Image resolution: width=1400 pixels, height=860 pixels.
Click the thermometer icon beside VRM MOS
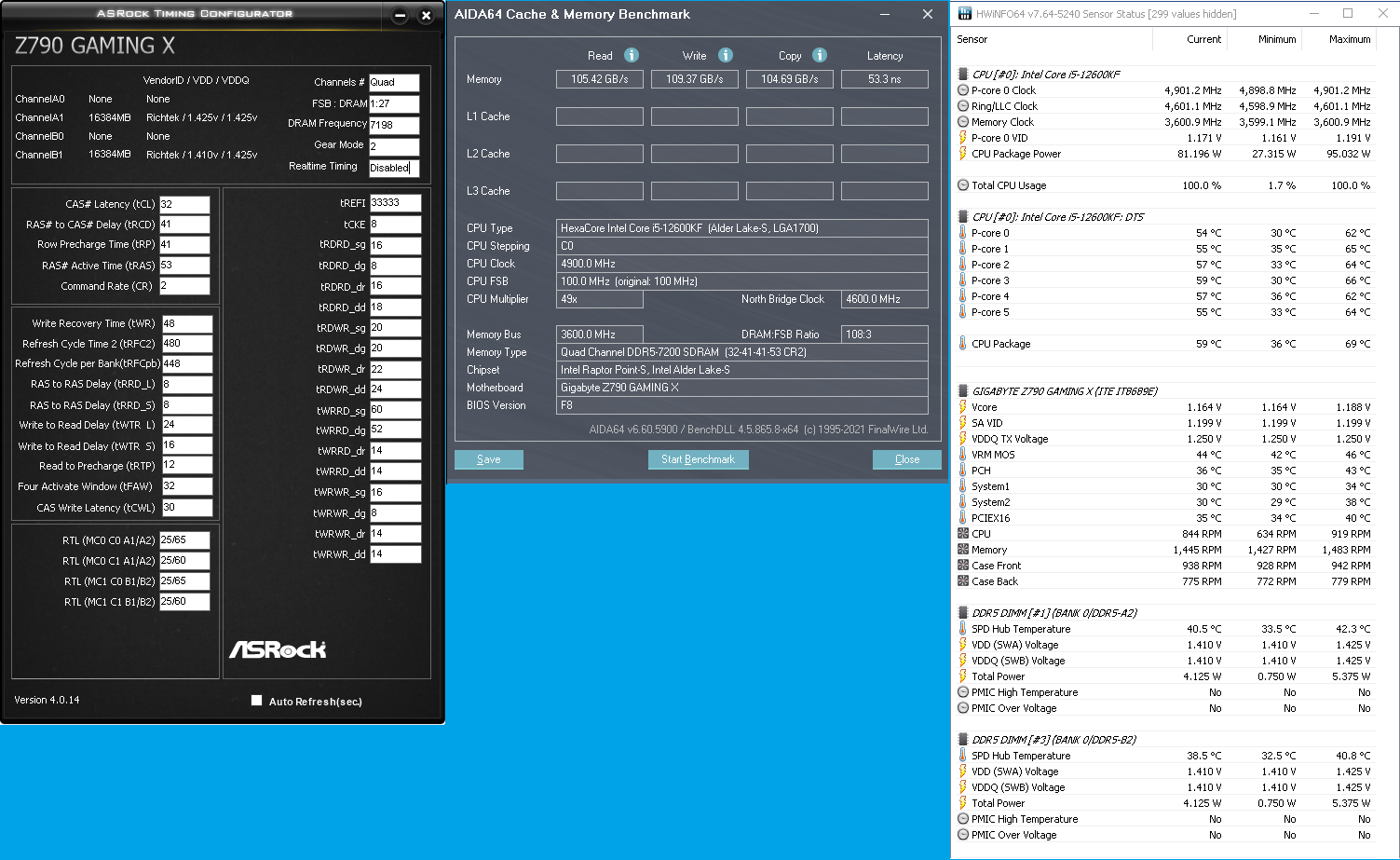click(x=963, y=455)
